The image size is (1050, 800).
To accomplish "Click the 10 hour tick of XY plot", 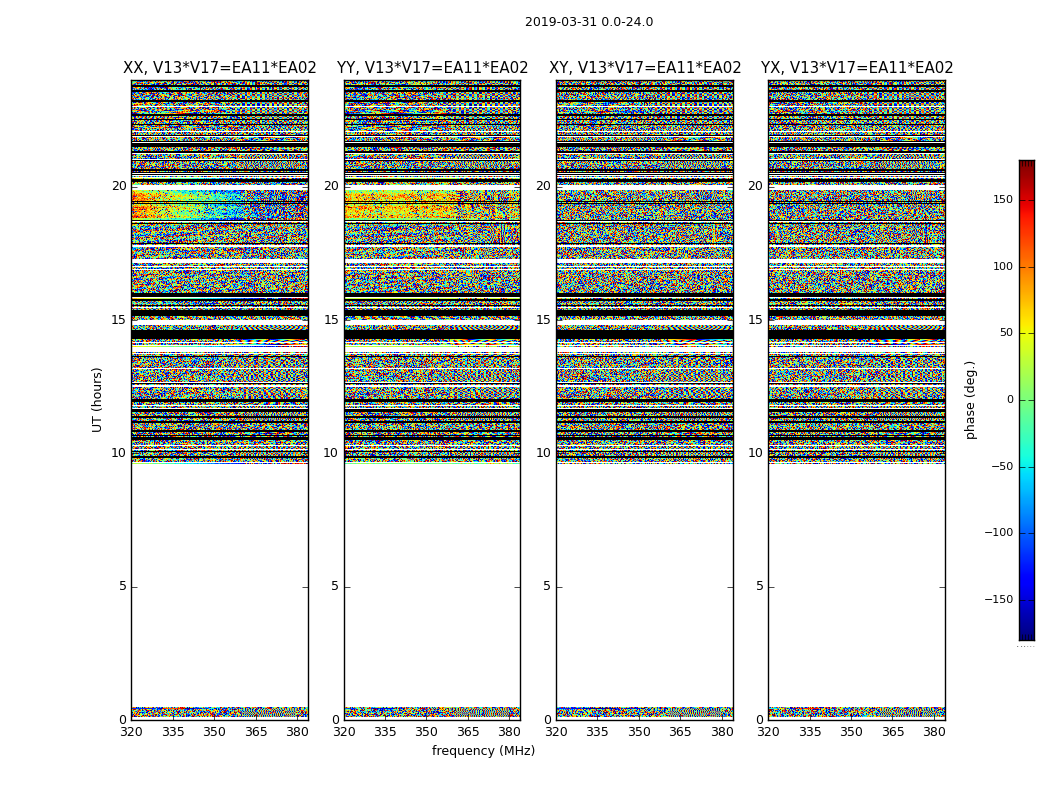I will (543, 453).
